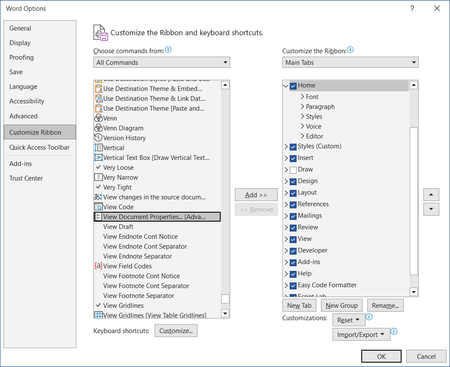Click info icon next to Reset
The width and height of the screenshot is (450, 367).
pyautogui.click(x=369, y=317)
